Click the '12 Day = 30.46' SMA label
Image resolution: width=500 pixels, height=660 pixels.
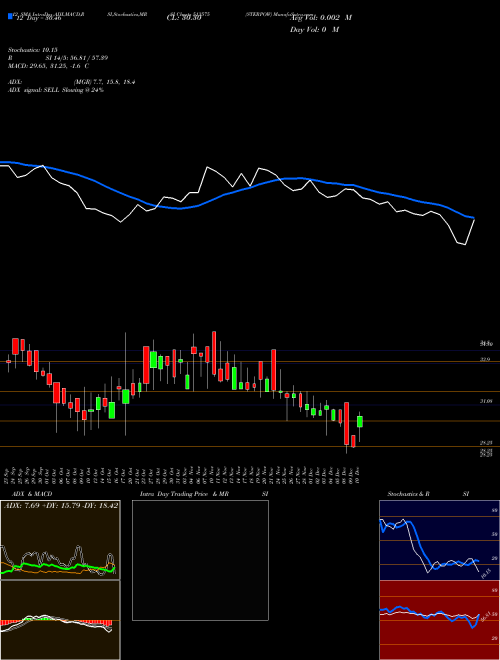pyautogui.click(x=37, y=18)
